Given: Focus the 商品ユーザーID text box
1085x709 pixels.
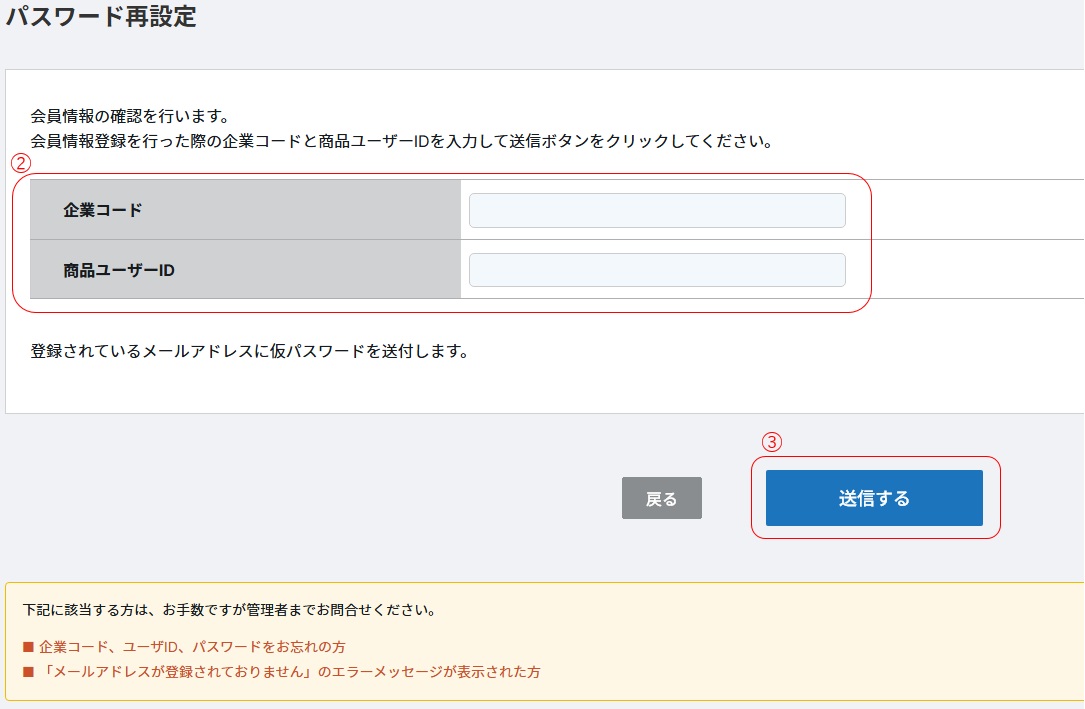Looking at the screenshot, I should pos(657,270).
